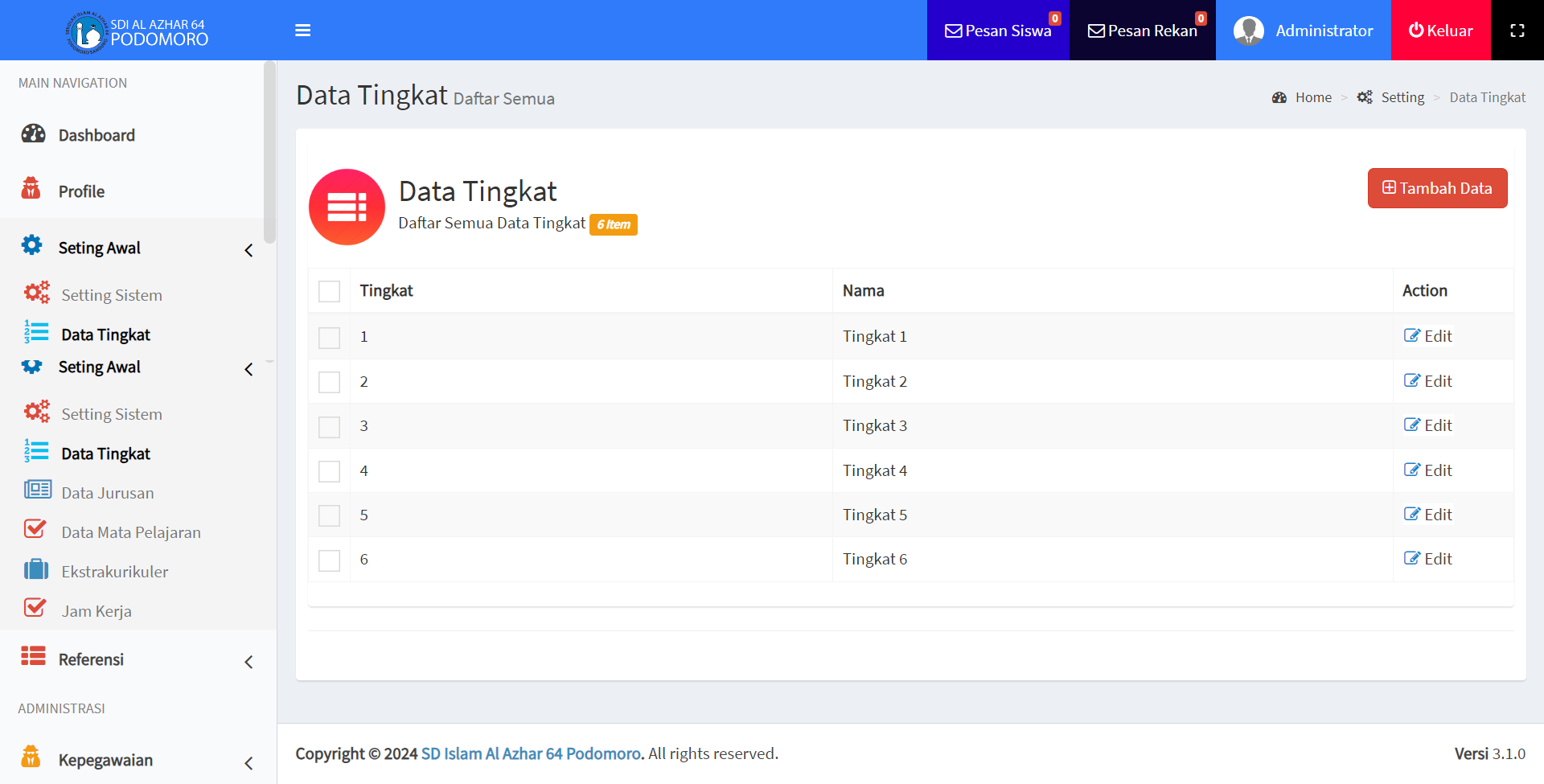
Task: Open Data Mata Pelajaran menu item
Action: 131,532
